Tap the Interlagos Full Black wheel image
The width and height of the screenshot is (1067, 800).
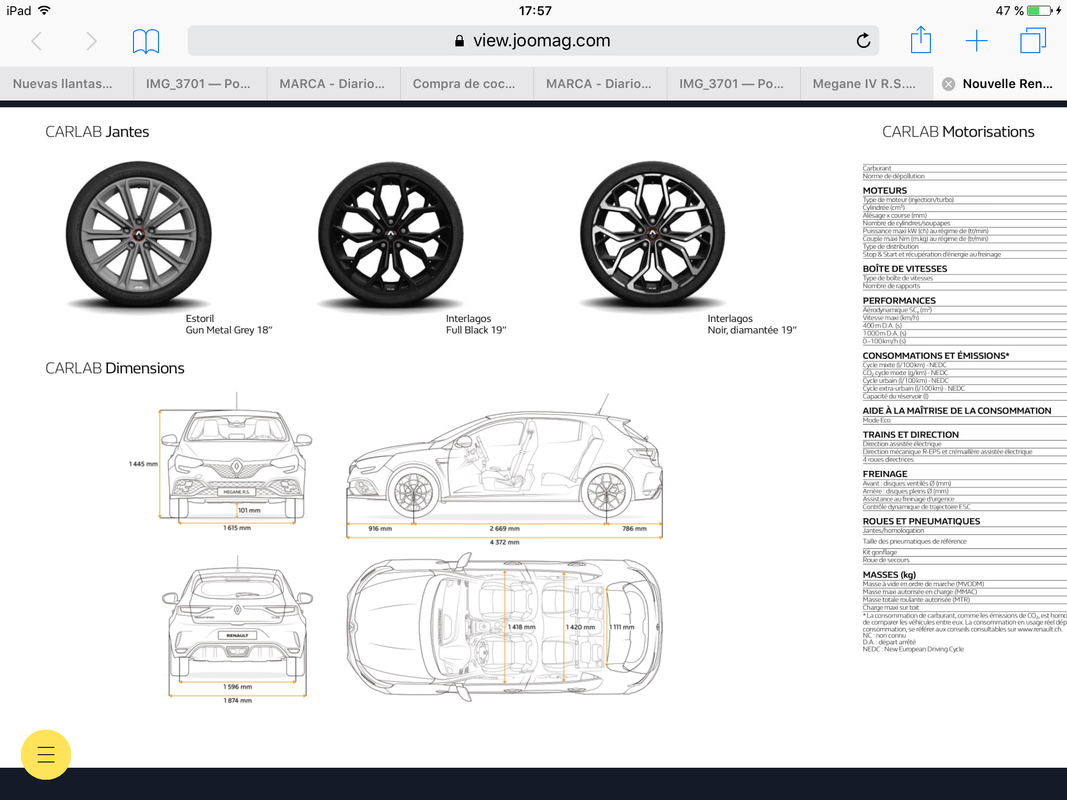click(x=391, y=234)
